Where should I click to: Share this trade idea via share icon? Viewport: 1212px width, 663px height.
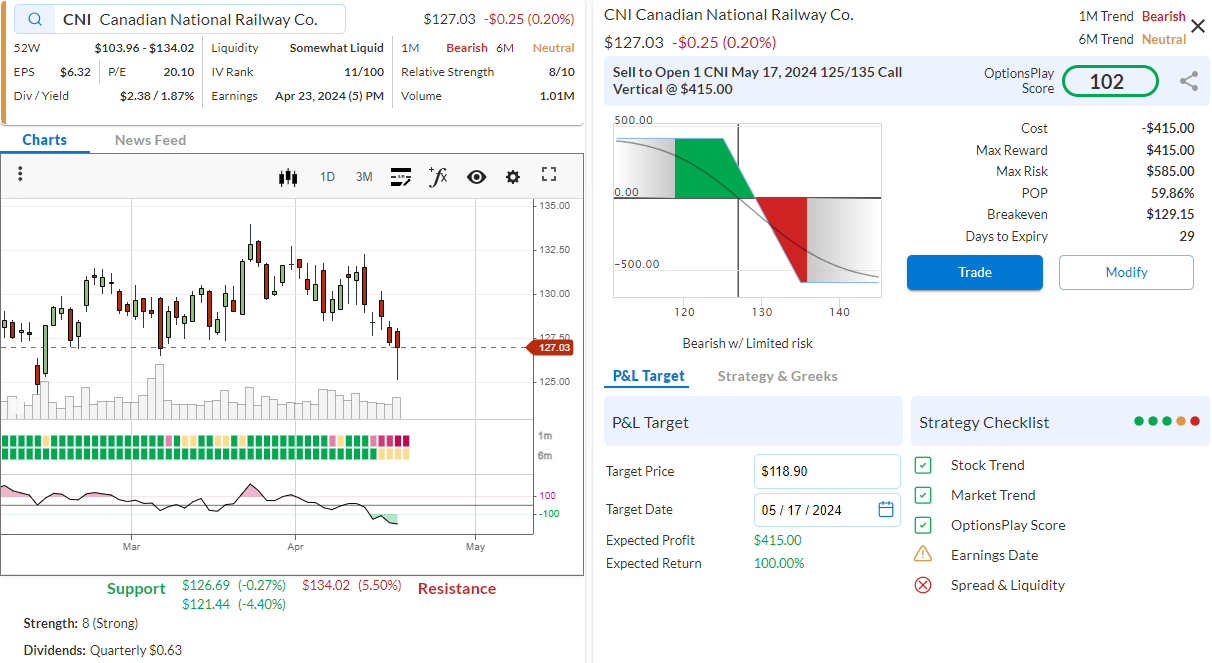click(1189, 82)
